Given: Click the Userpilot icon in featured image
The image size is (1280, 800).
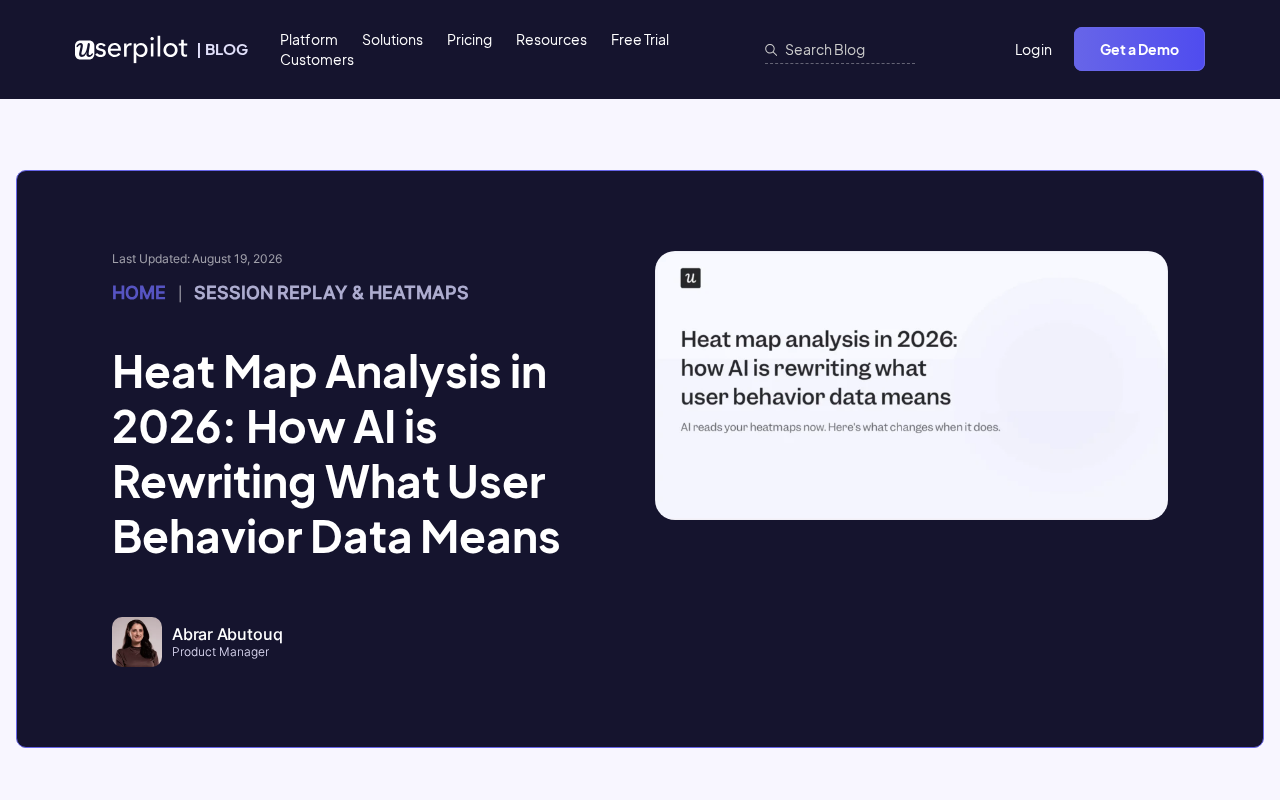Looking at the screenshot, I should pos(690,278).
